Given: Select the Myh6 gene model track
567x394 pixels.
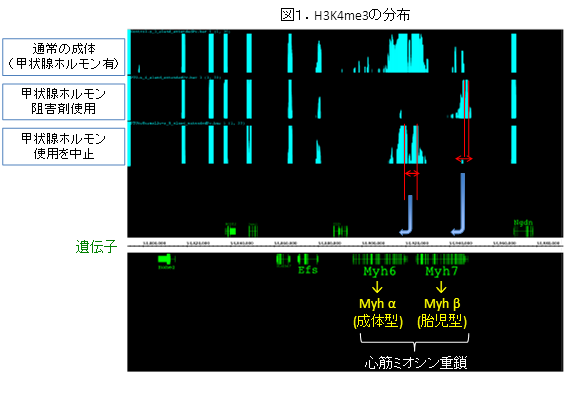Looking at the screenshot, I should pos(380,259).
